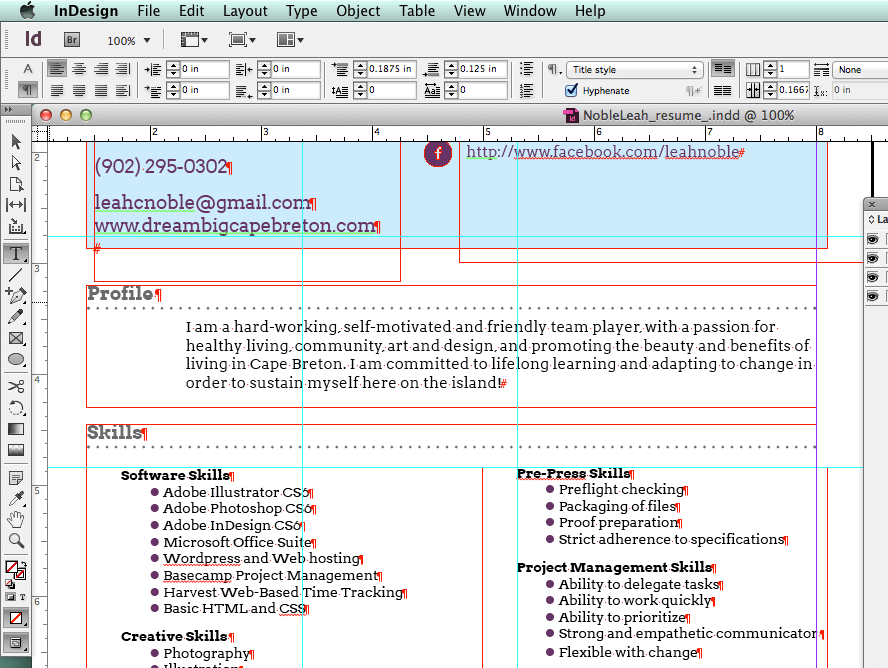Set paragraph alignment to Align Right
Screen dimensions: 888x668
tap(101, 68)
